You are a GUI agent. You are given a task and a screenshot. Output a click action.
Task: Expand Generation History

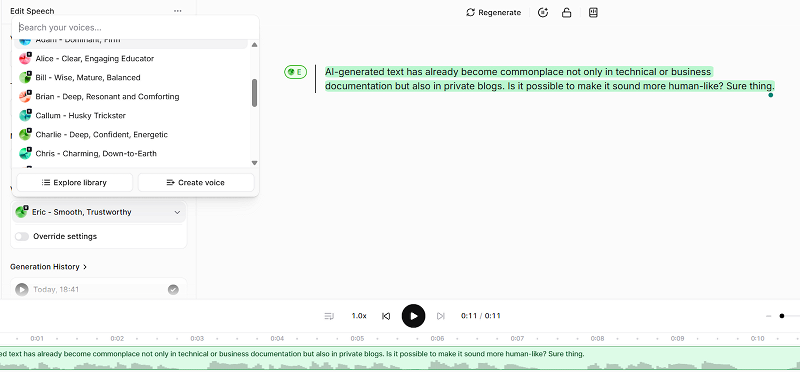click(x=48, y=267)
